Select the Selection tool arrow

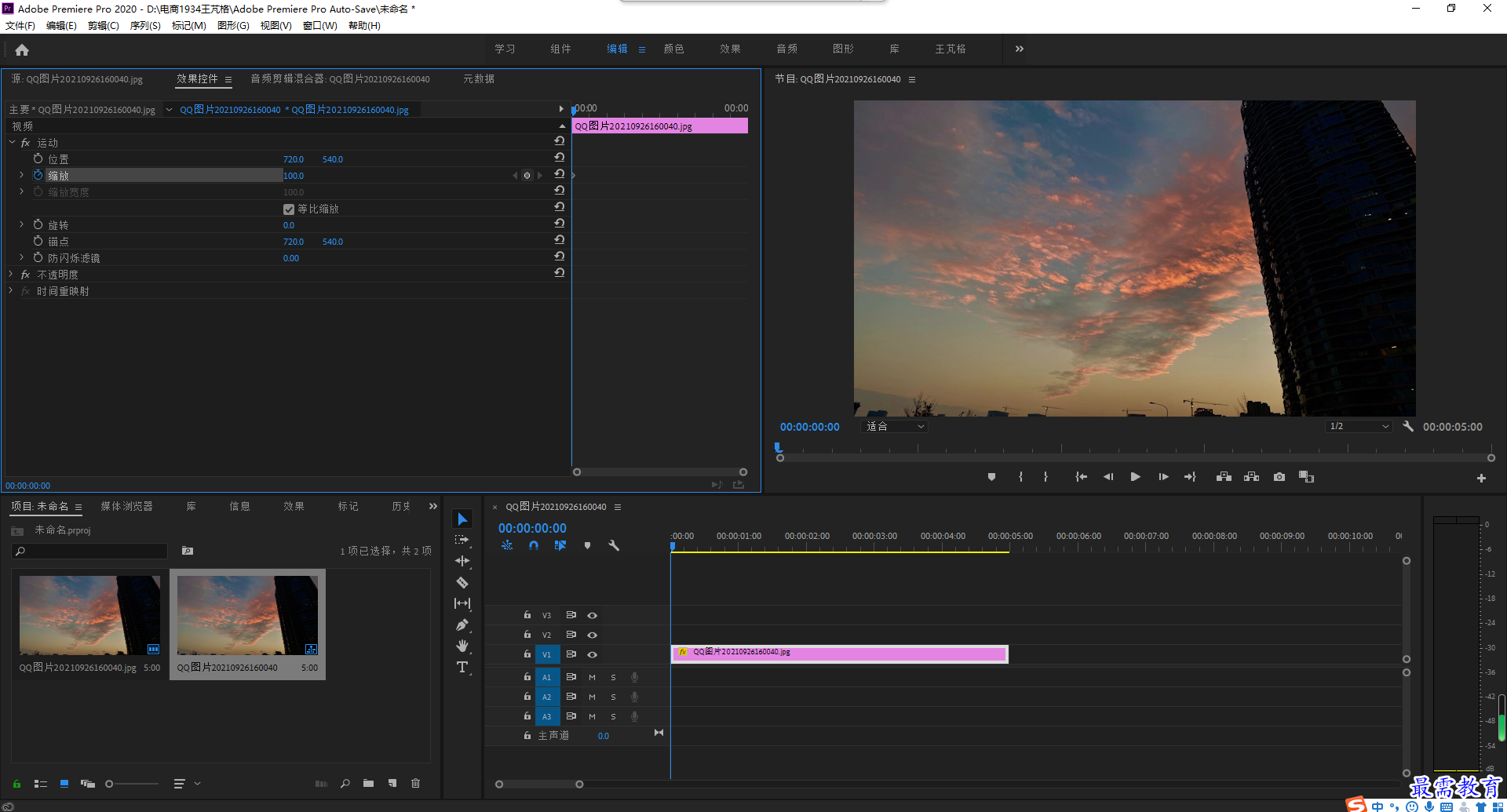(462, 519)
